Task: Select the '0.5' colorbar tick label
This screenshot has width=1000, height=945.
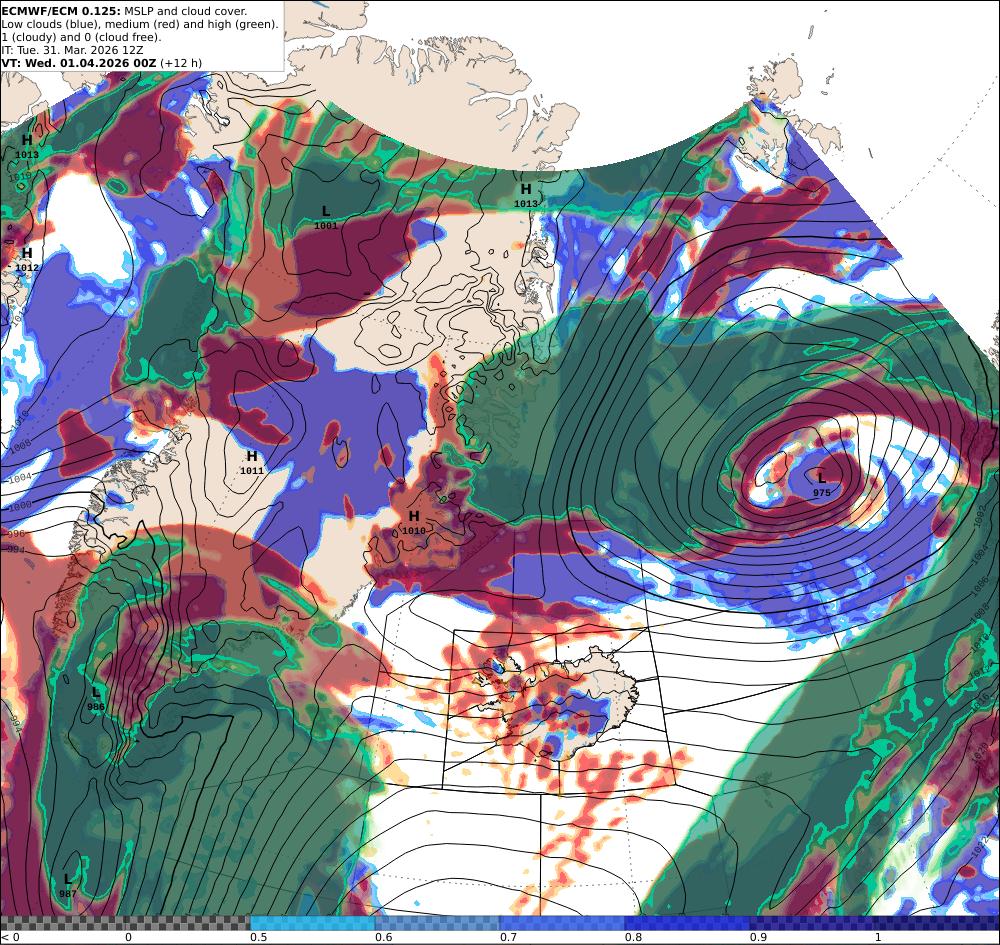Action: pos(258,937)
